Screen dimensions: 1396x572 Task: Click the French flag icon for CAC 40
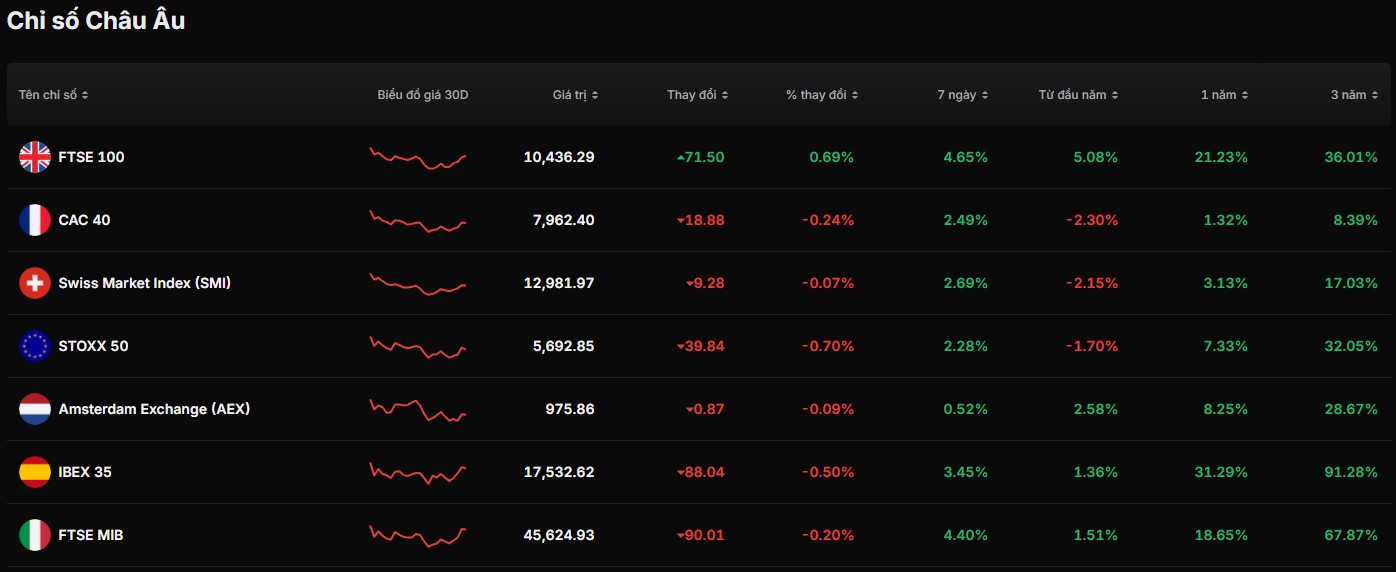click(x=35, y=220)
